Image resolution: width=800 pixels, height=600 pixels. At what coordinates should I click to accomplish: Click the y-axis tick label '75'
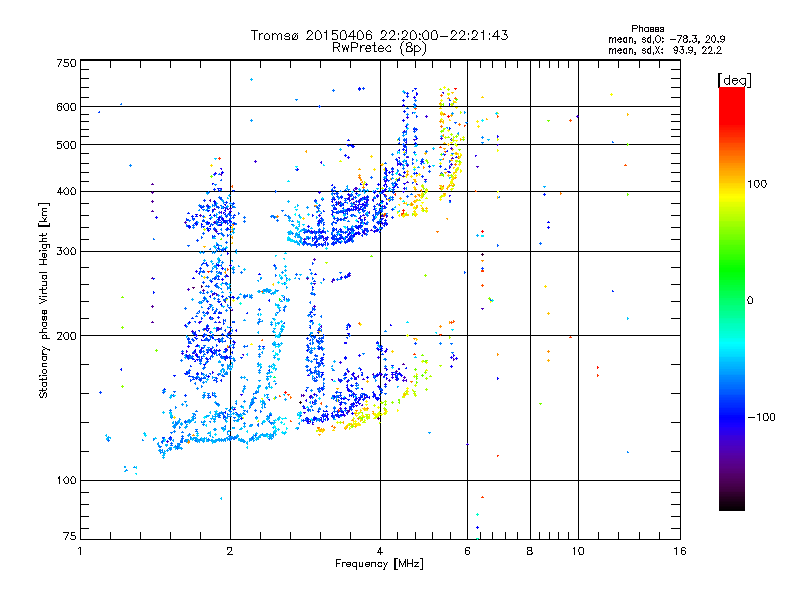point(70,536)
